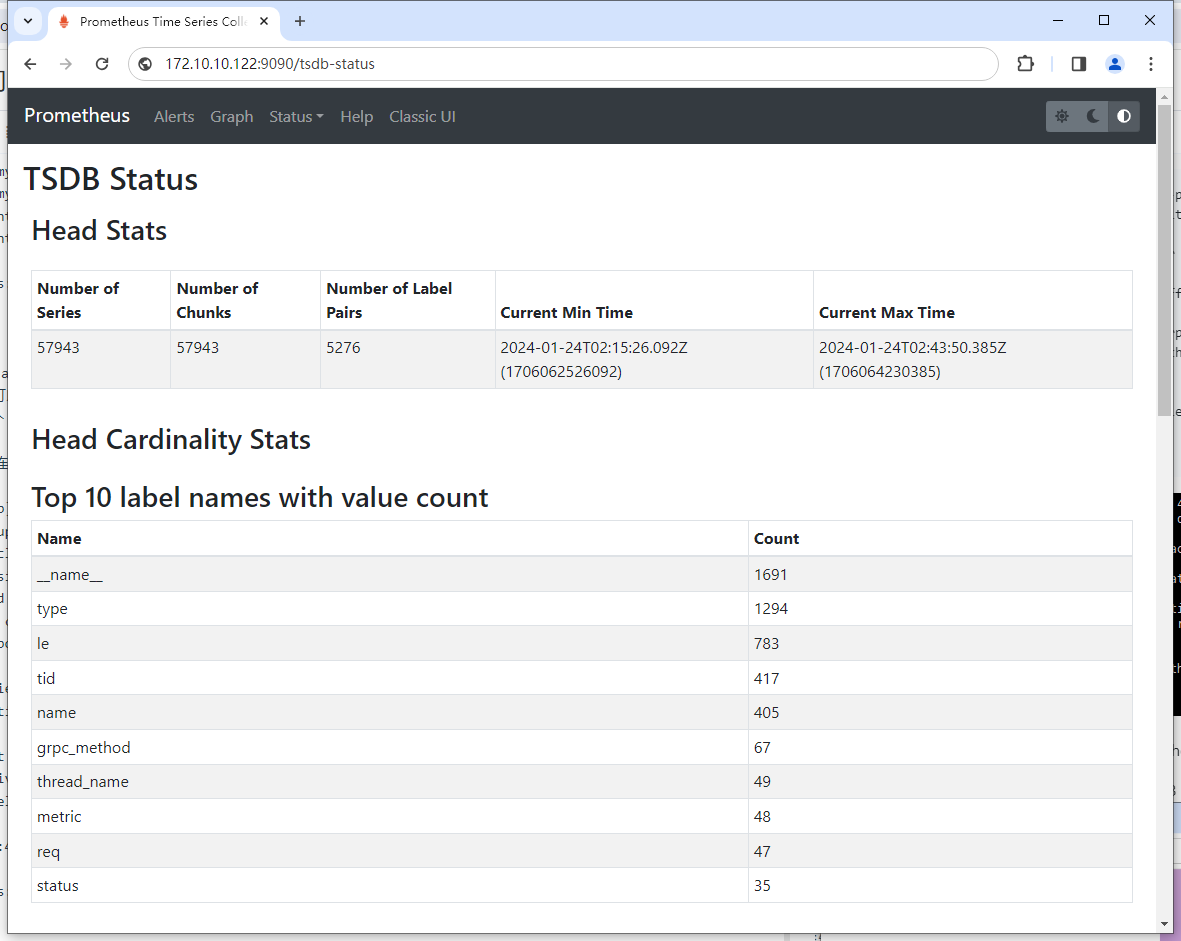Click the address bar URL field
Image resolution: width=1181 pixels, height=941 pixels.
click(x=563, y=64)
